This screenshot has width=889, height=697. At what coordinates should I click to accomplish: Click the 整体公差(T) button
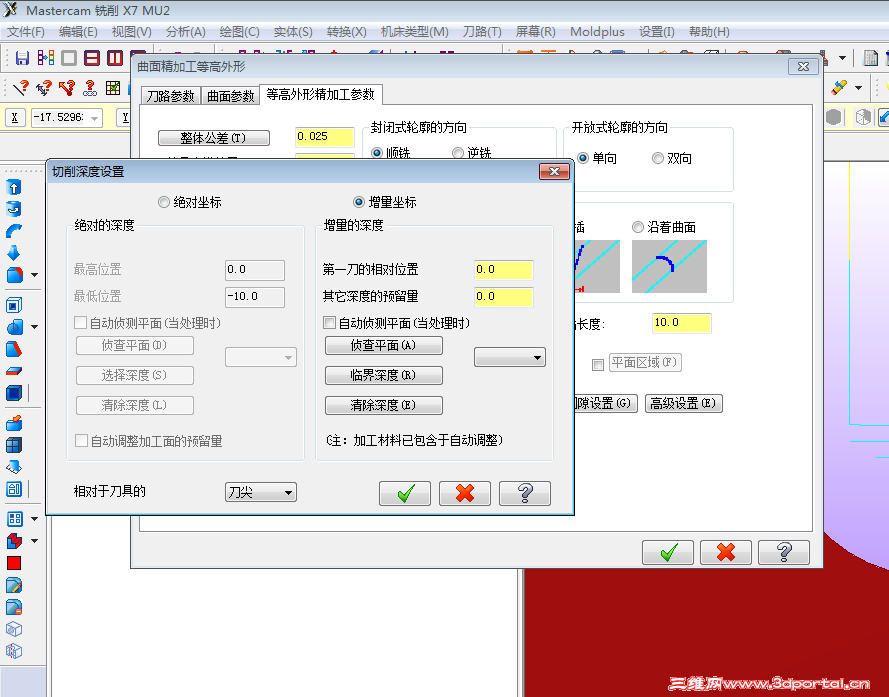pyautogui.click(x=214, y=138)
